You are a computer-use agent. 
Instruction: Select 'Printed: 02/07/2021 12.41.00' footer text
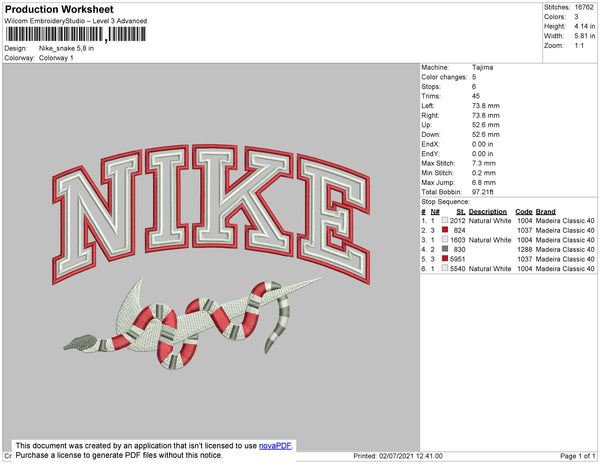tap(398, 456)
